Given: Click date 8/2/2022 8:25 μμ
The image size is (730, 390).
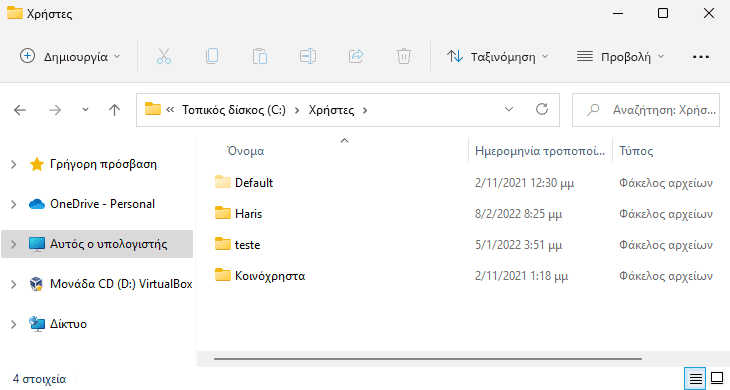Looking at the screenshot, I should click(518, 214).
